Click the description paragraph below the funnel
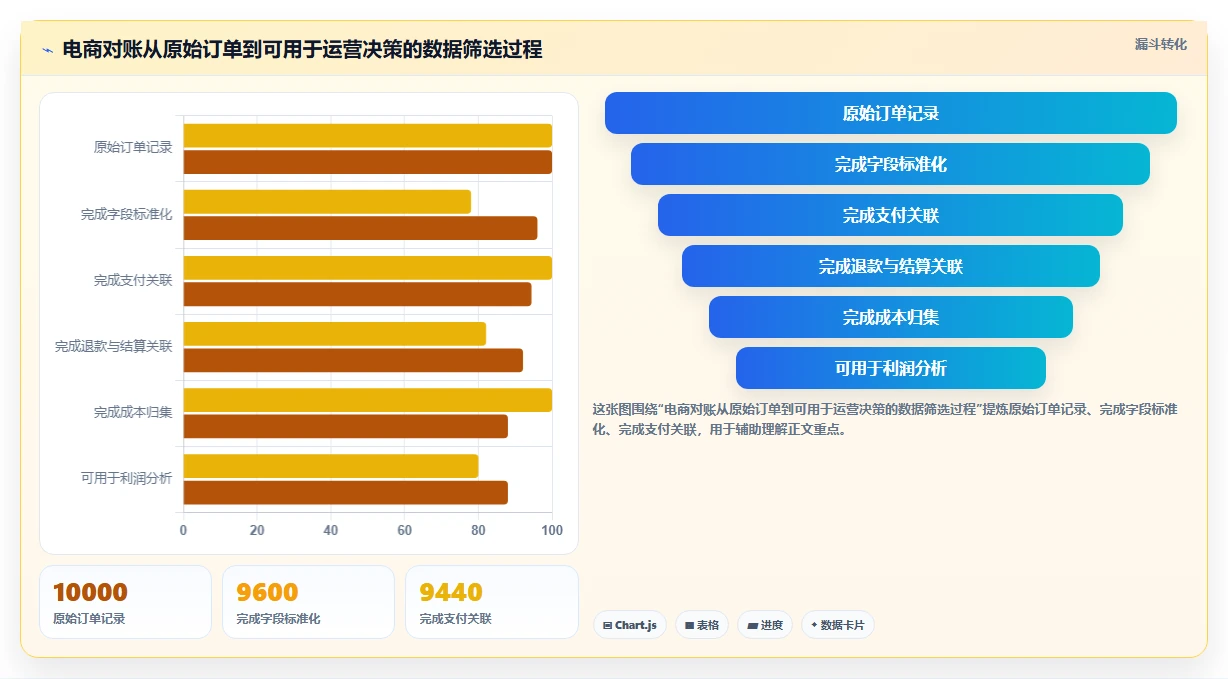 pyautogui.click(x=885, y=420)
